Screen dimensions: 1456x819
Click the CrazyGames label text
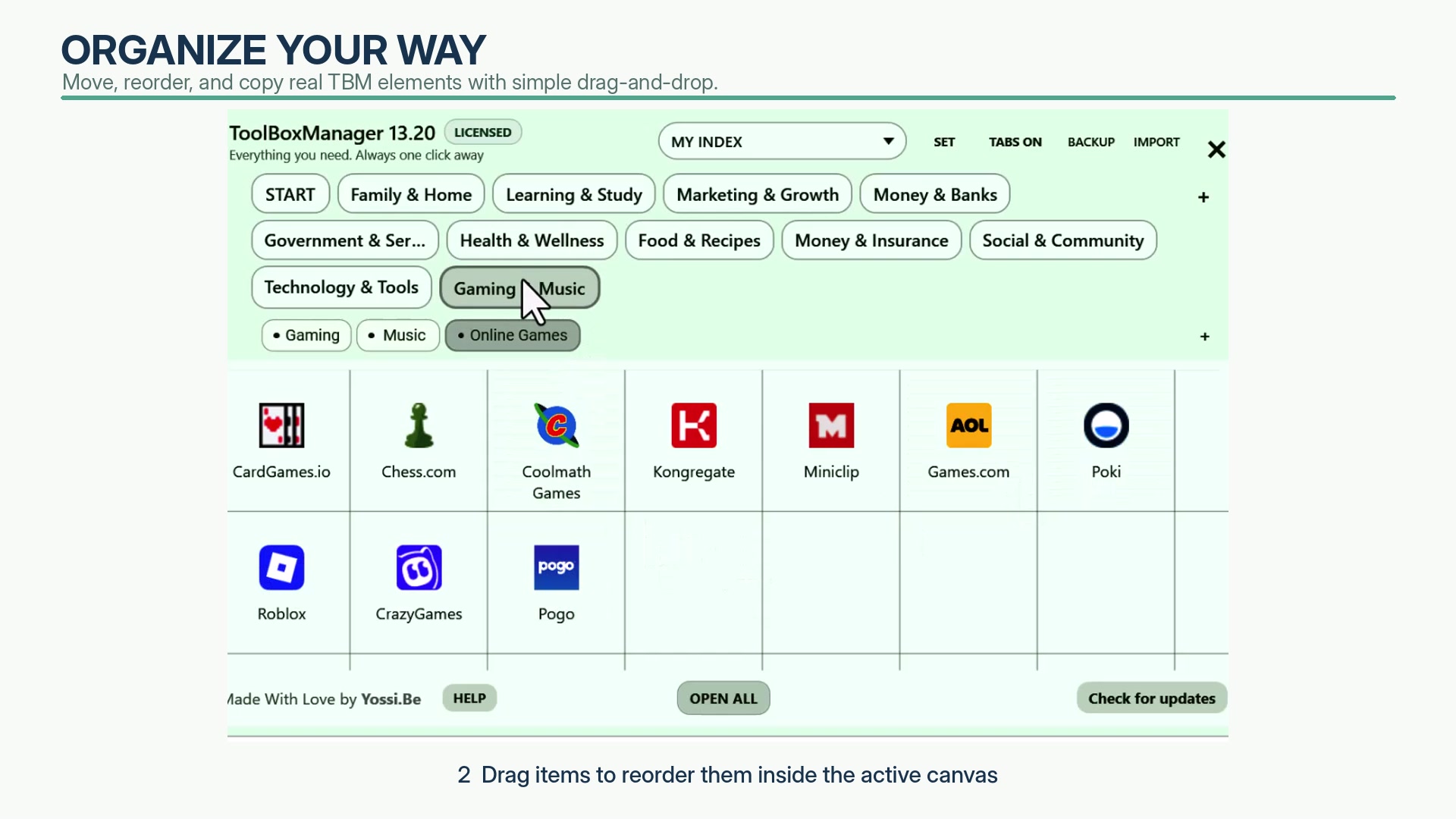(419, 614)
